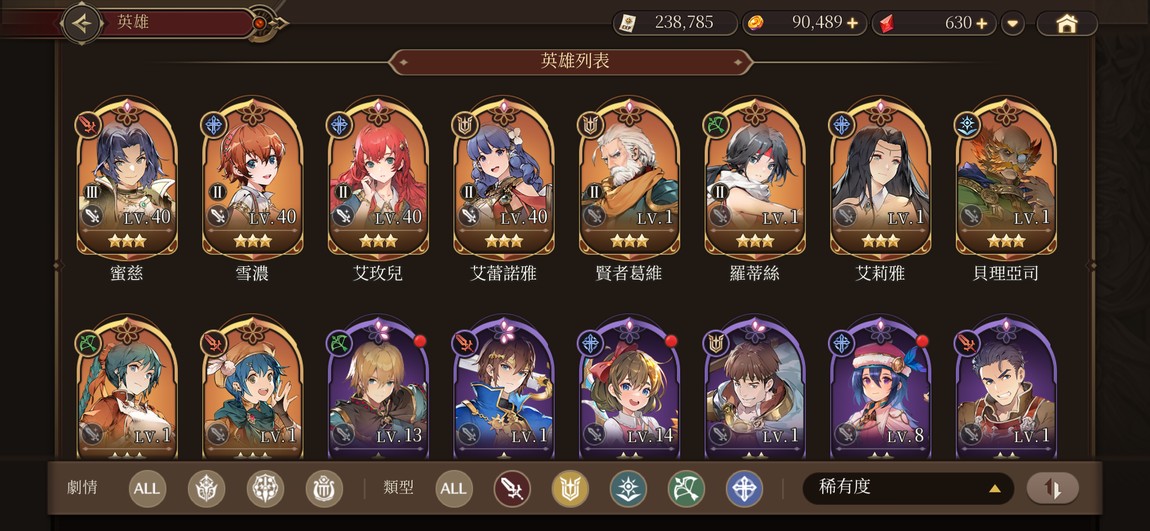Screen dimensions: 1150x531
Task: Select the bow class filter icon
Action: [686, 489]
